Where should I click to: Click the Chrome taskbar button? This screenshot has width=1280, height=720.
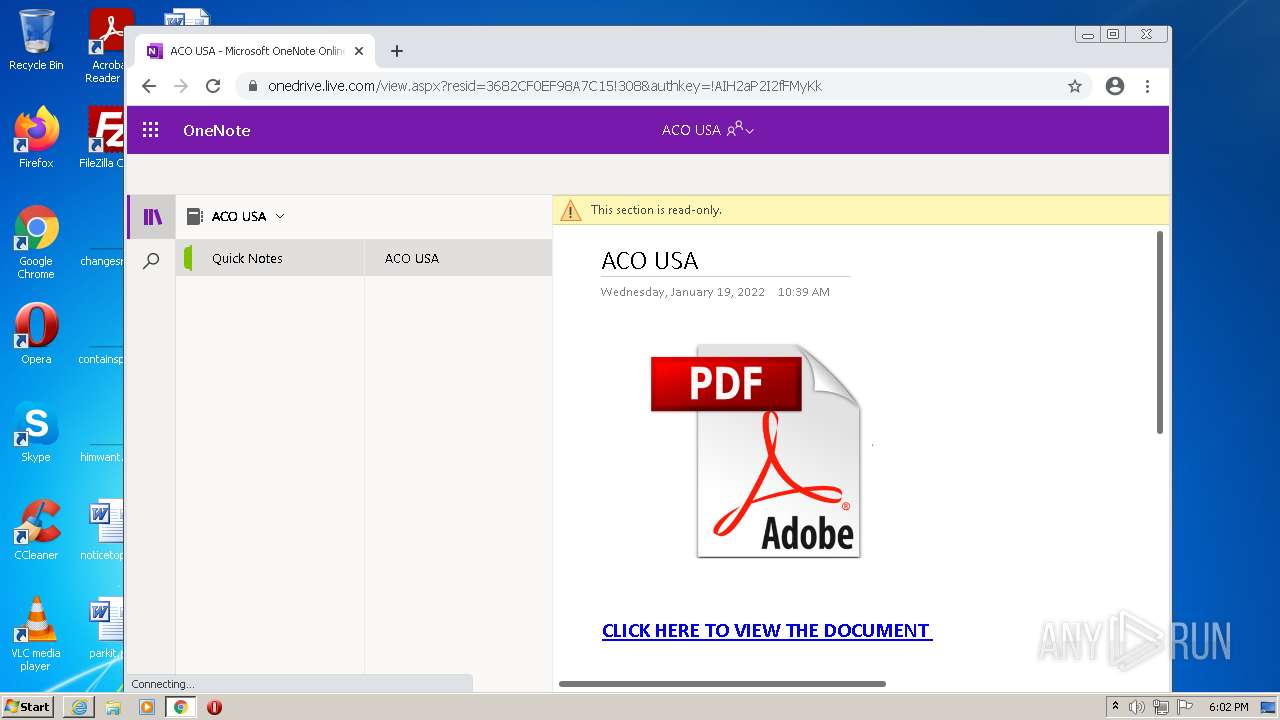pyautogui.click(x=181, y=707)
